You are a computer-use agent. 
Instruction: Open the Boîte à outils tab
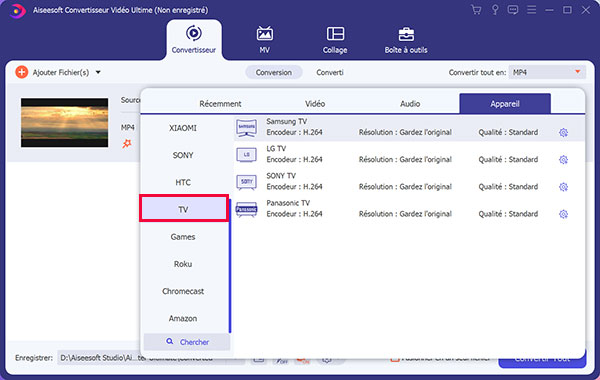(406, 40)
